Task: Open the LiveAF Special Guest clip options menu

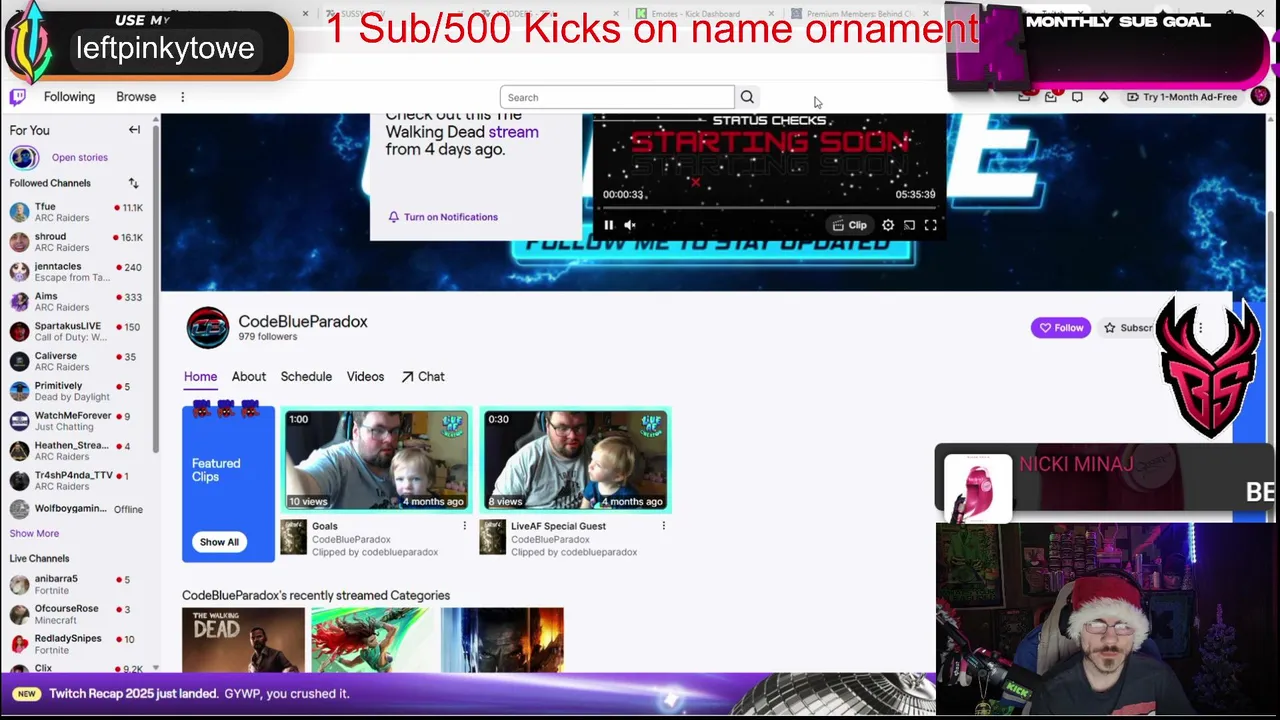Action: tap(663, 526)
